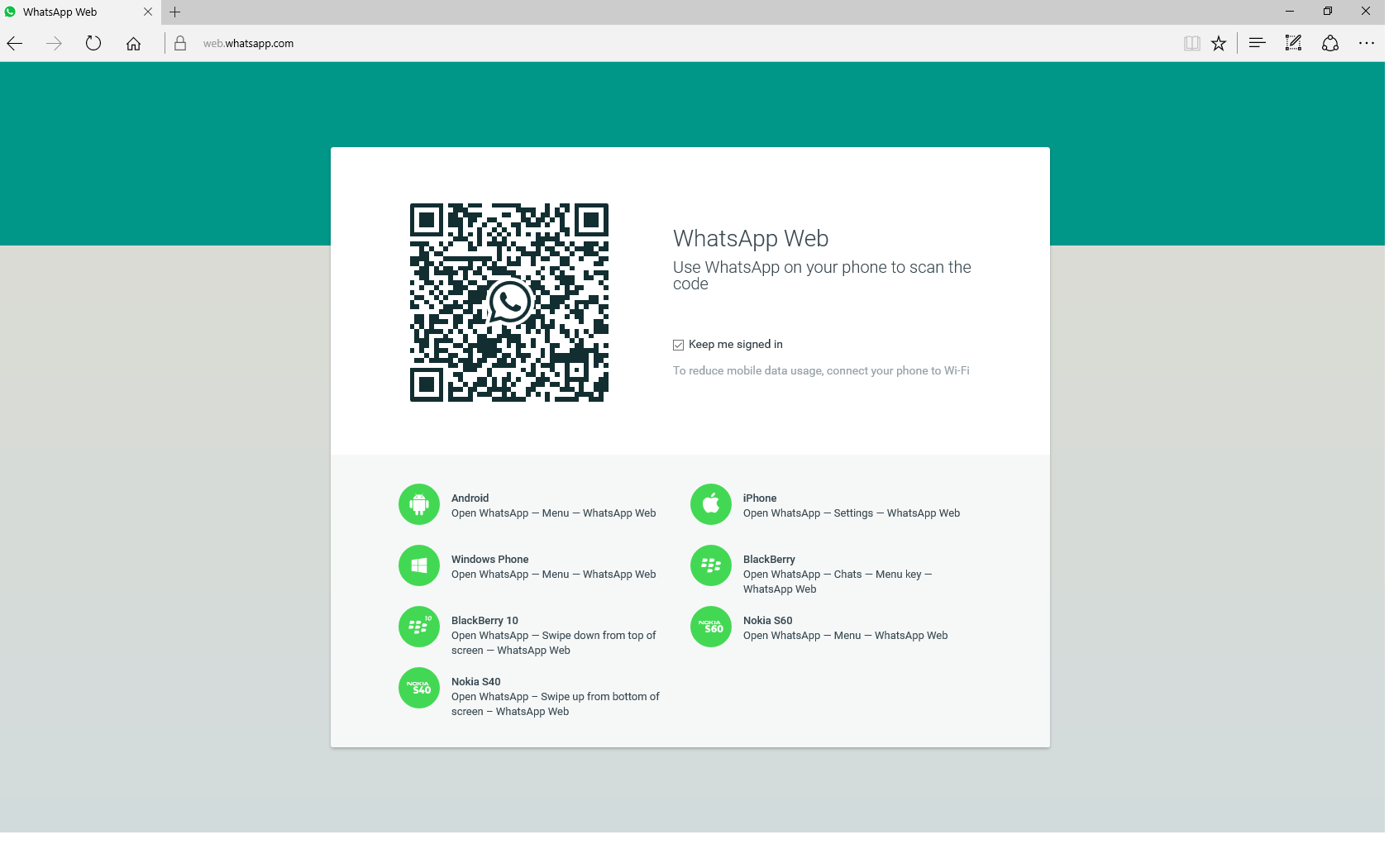The image size is (1389, 868).
Task: Click the iPhone Apple logo icon
Action: point(711,504)
